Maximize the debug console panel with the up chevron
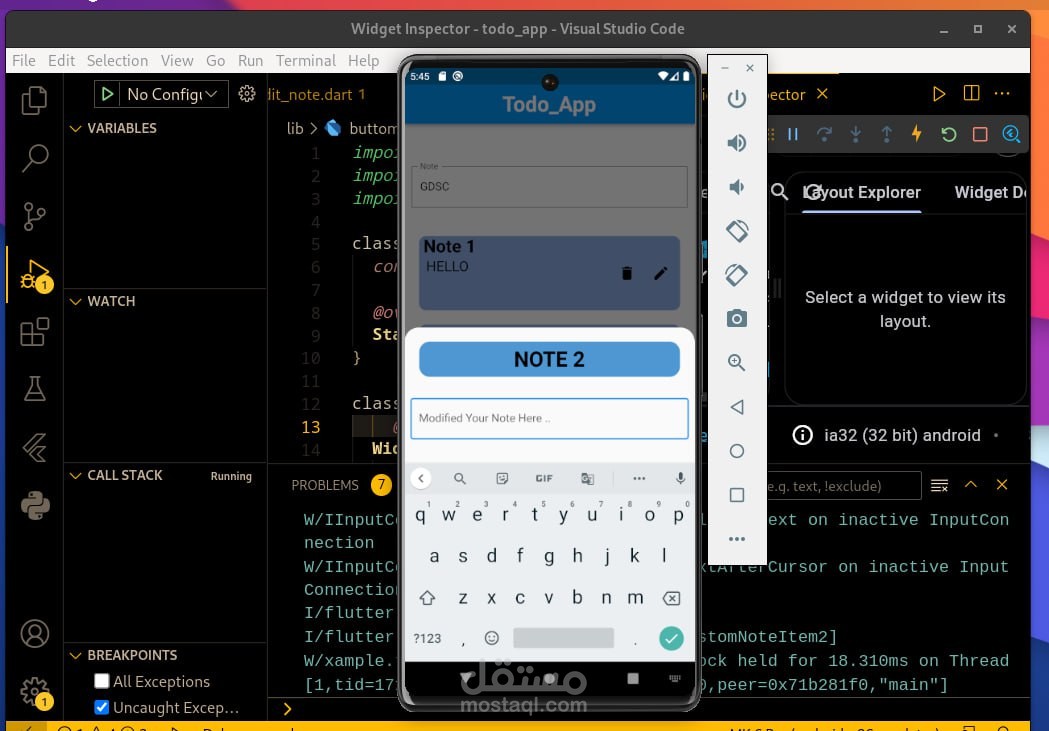This screenshot has width=1049, height=731. click(971, 485)
